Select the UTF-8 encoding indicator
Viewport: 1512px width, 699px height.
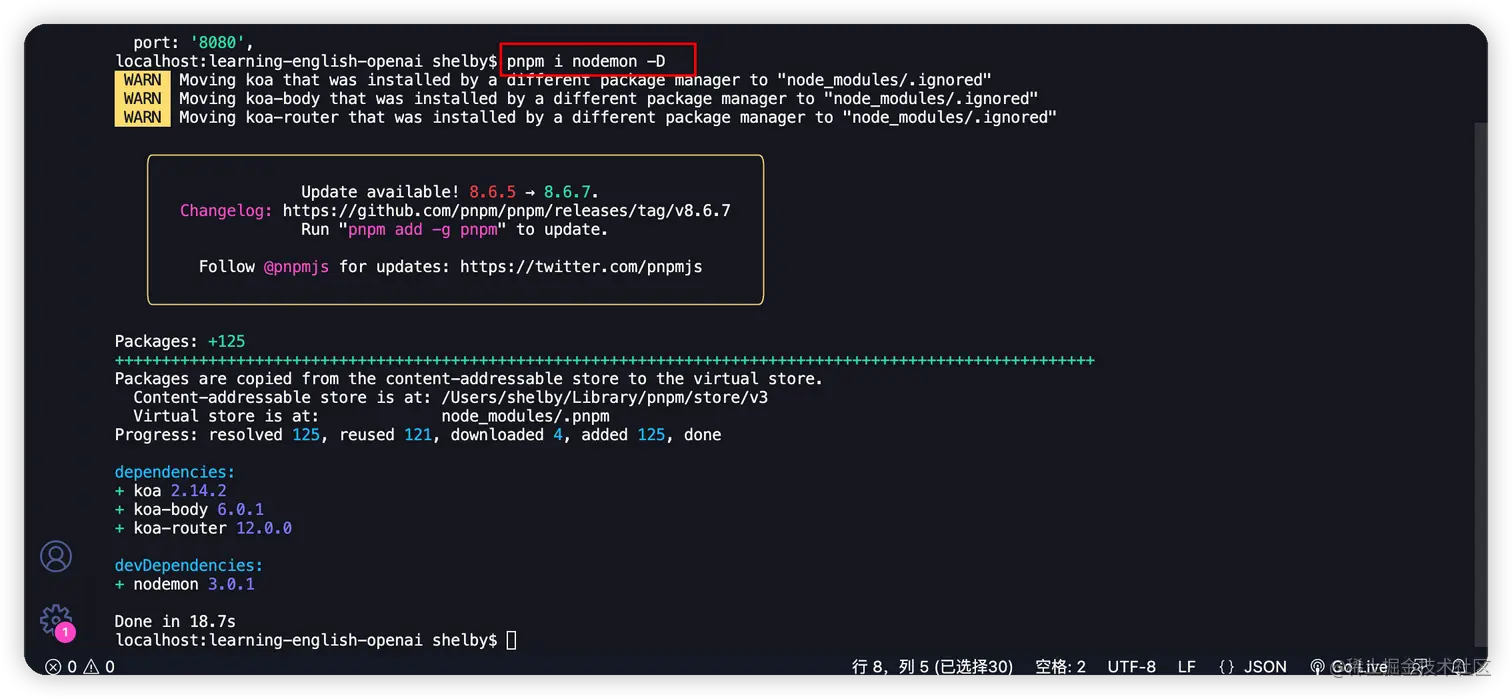tap(1131, 667)
